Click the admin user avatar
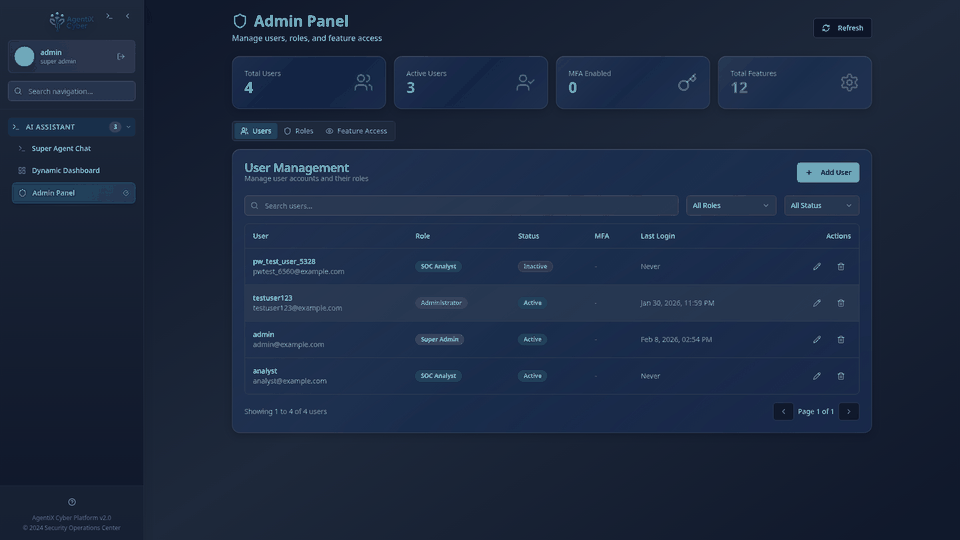The width and height of the screenshot is (960, 540). point(24,56)
